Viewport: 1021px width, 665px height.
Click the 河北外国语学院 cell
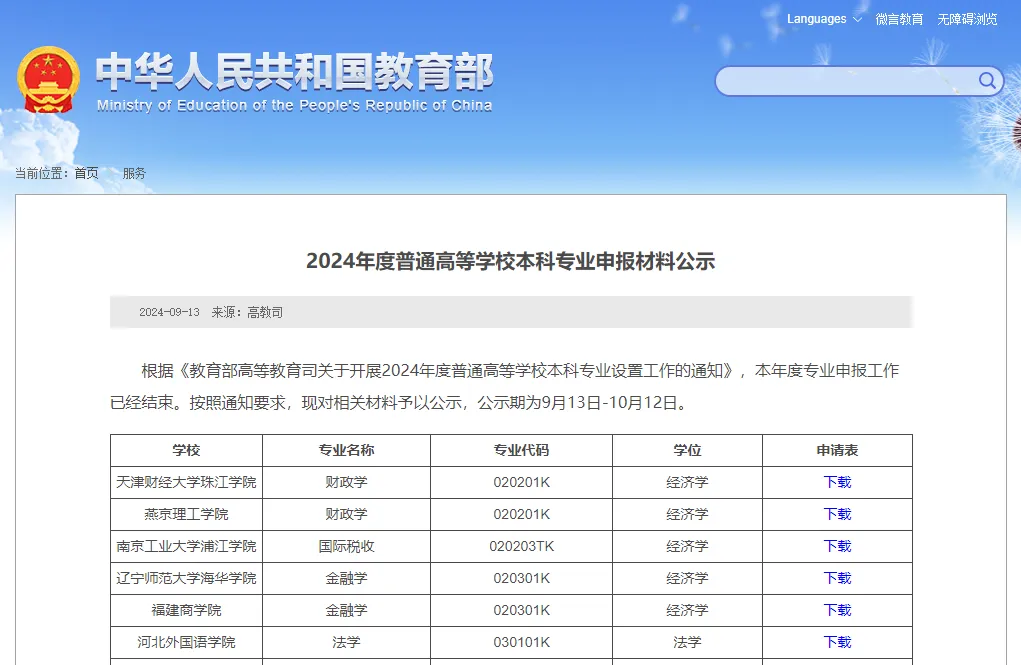186,642
